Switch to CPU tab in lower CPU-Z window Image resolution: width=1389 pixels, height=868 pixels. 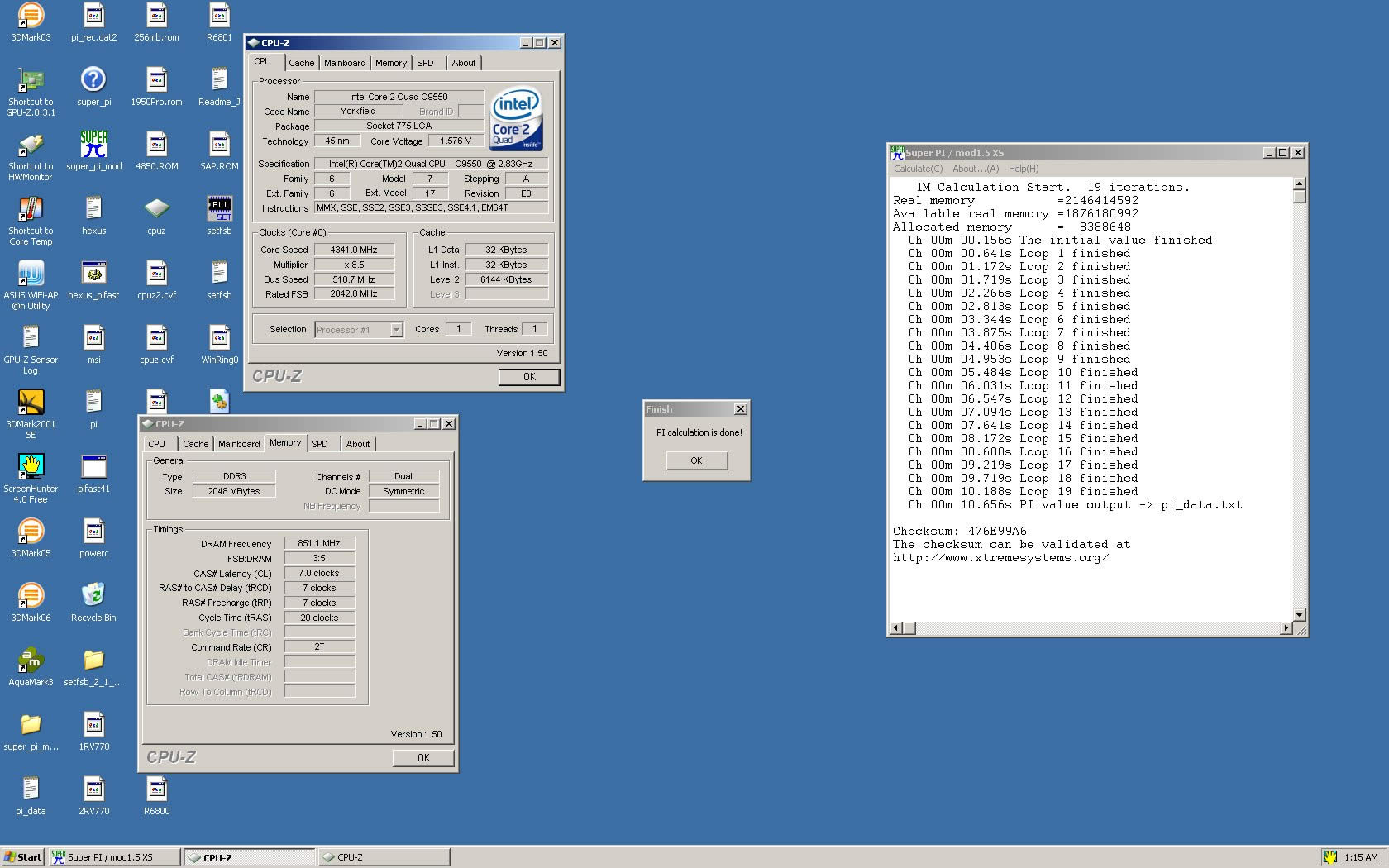coord(156,444)
